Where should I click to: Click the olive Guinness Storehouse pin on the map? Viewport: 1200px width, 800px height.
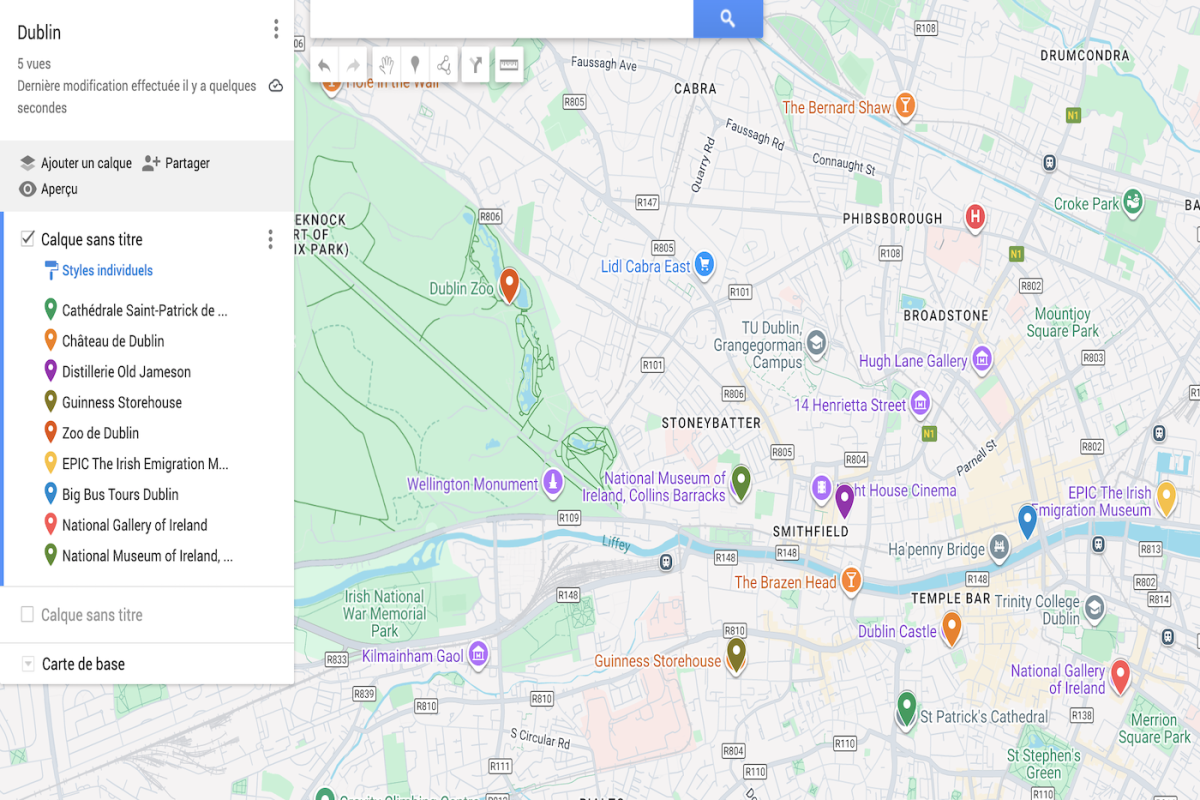coord(736,654)
